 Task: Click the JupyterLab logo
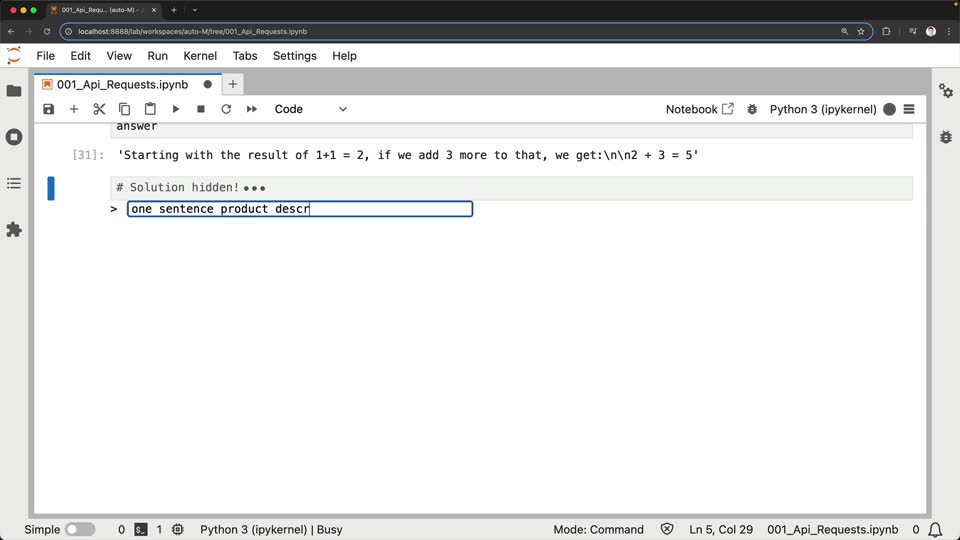pyautogui.click(x=13, y=55)
